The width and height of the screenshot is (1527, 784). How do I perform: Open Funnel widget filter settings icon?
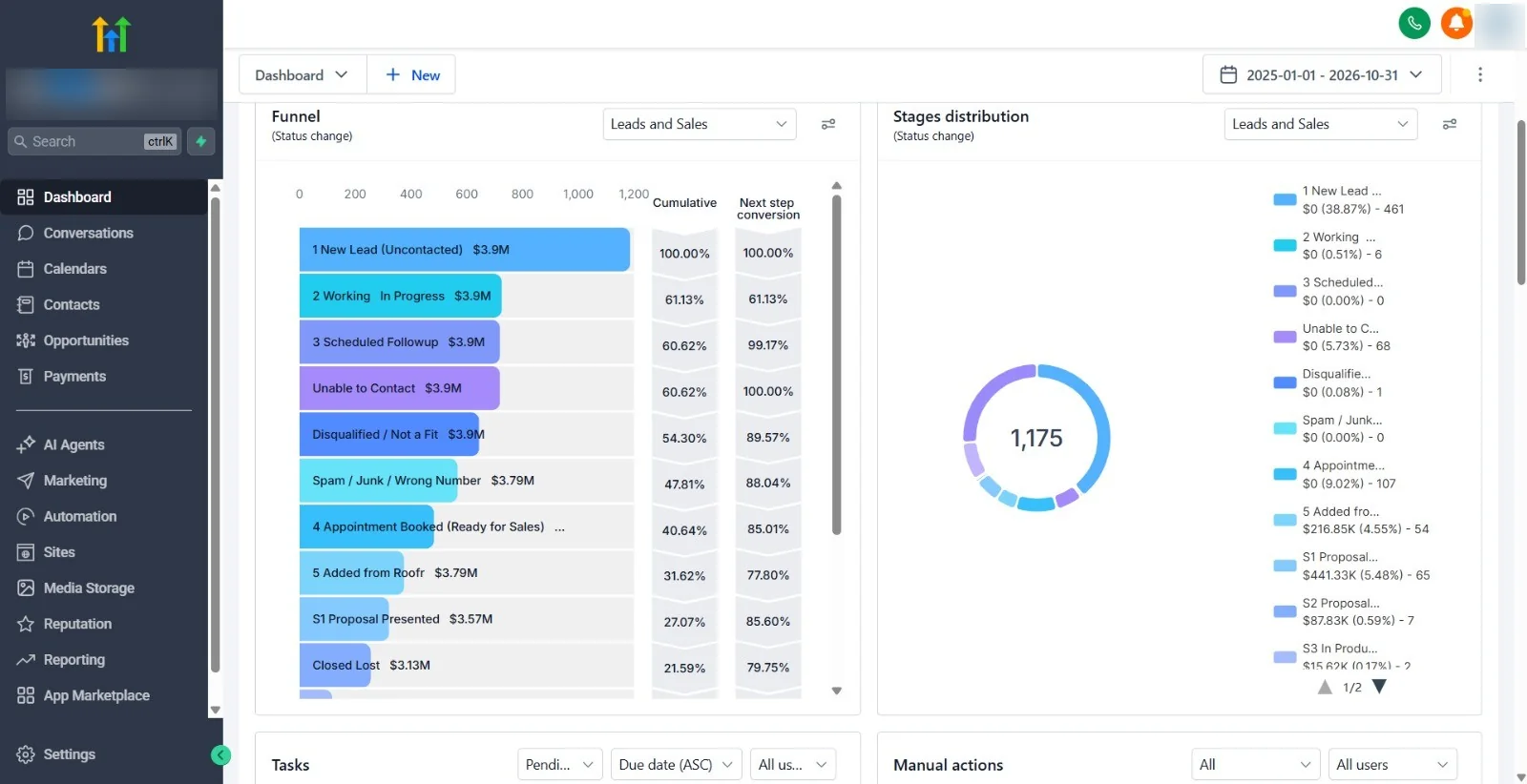coord(828,124)
